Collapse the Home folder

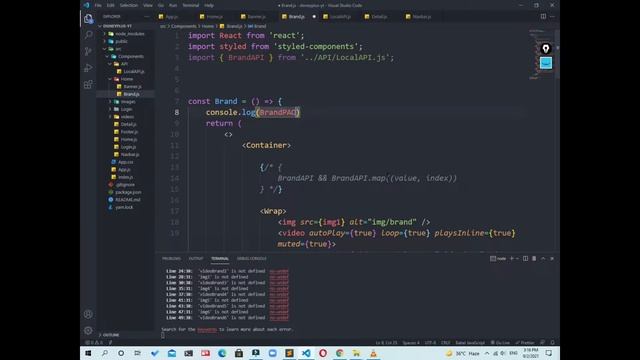(x=110, y=79)
